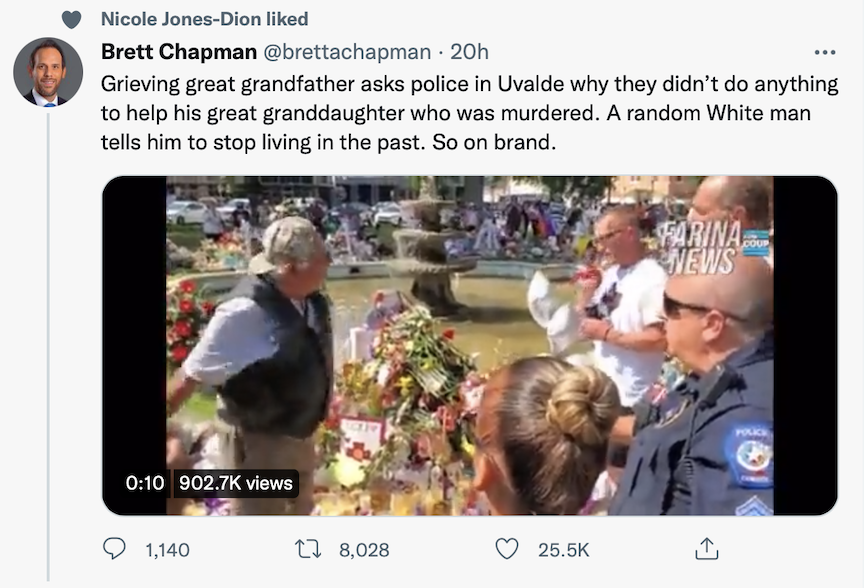Click the 'Nicole Jones-Dion liked' label
This screenshot has width=864, height=588.
[204, 19]
